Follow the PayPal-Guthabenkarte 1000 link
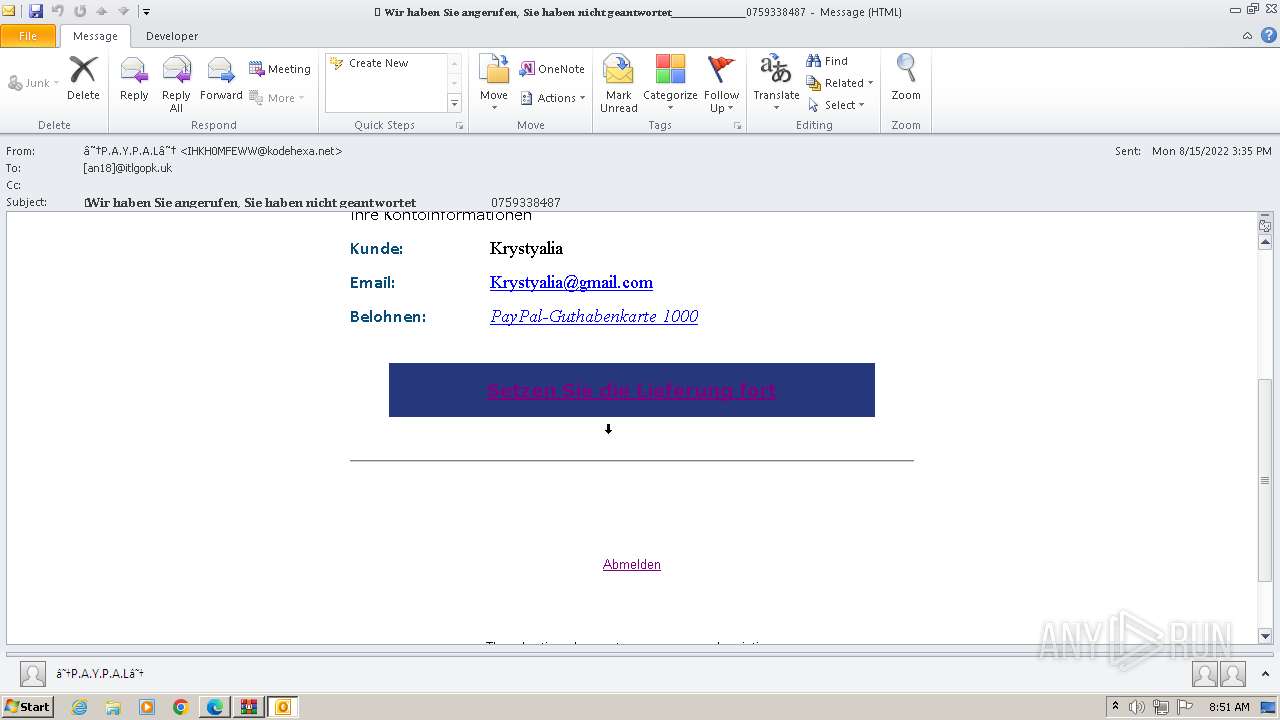 click(594, 316)
